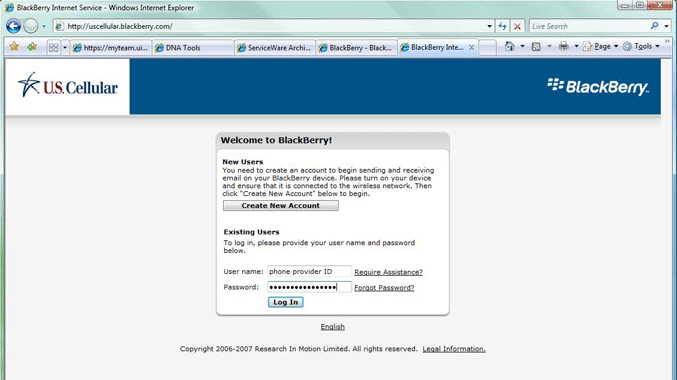Click the page icon in address bar
The height and width of the screenshot is (380, 677).
tap(60, 26)
